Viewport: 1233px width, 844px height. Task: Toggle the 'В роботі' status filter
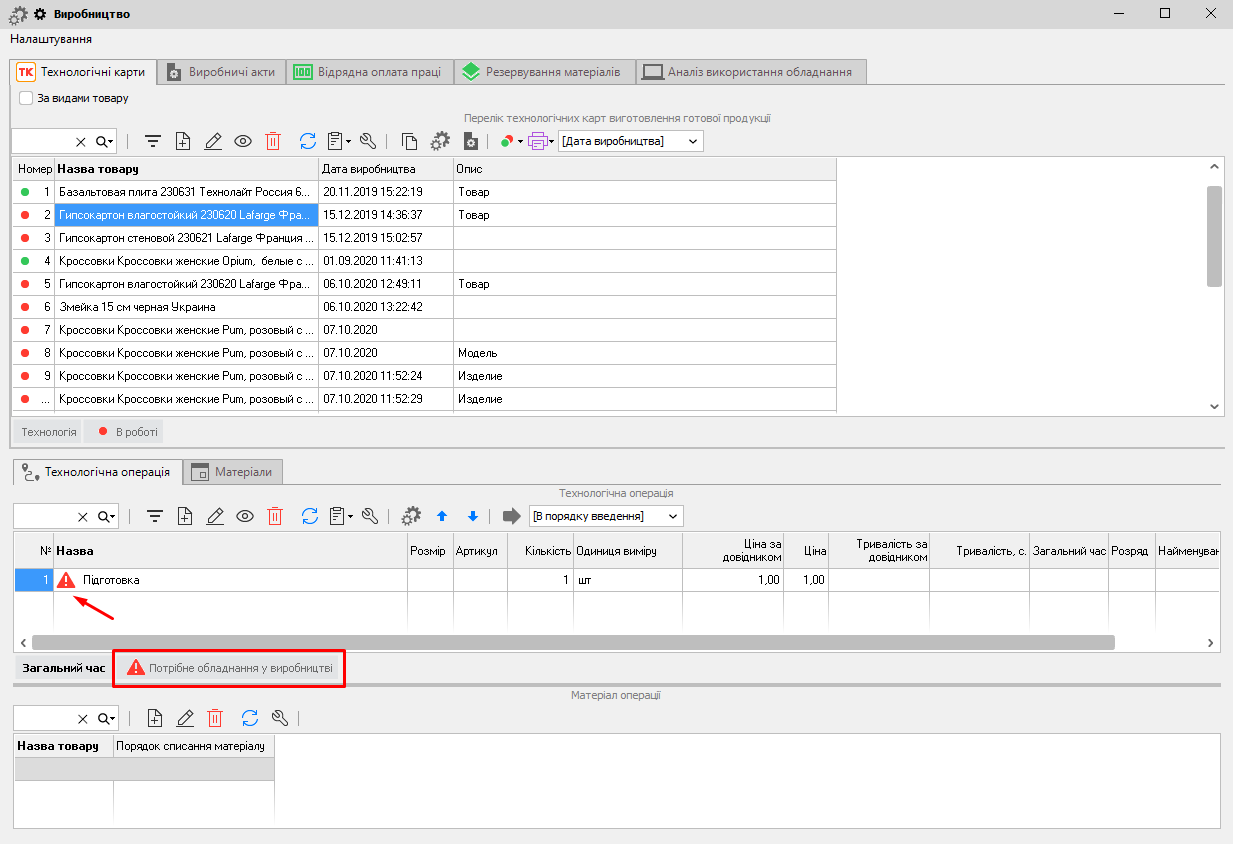[x=124, y=432]
